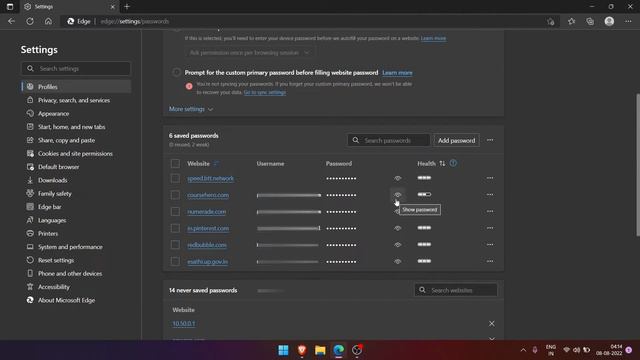Tick checkbox for esathi.up.gov.in

pyautogui.click(x=175, y=262)
